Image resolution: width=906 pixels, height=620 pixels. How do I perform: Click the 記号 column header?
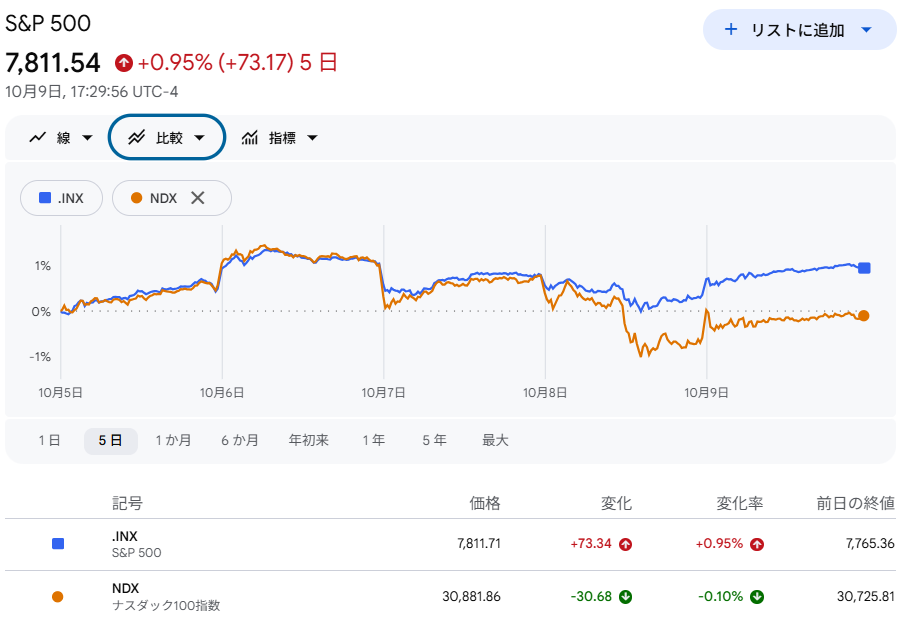click(127, 503)
